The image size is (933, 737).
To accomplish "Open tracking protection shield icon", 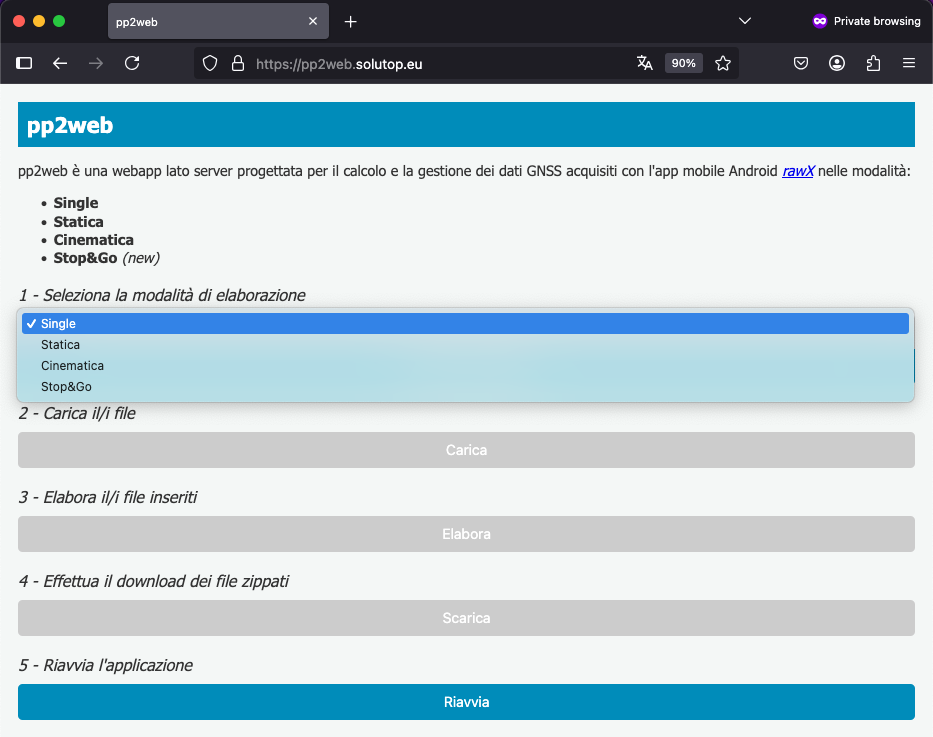I will pyautogui.click(x=210, y=63).
